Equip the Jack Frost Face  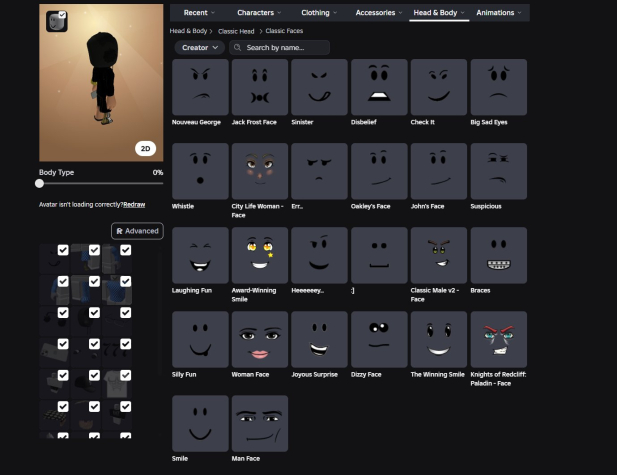[x=259, y=87]
